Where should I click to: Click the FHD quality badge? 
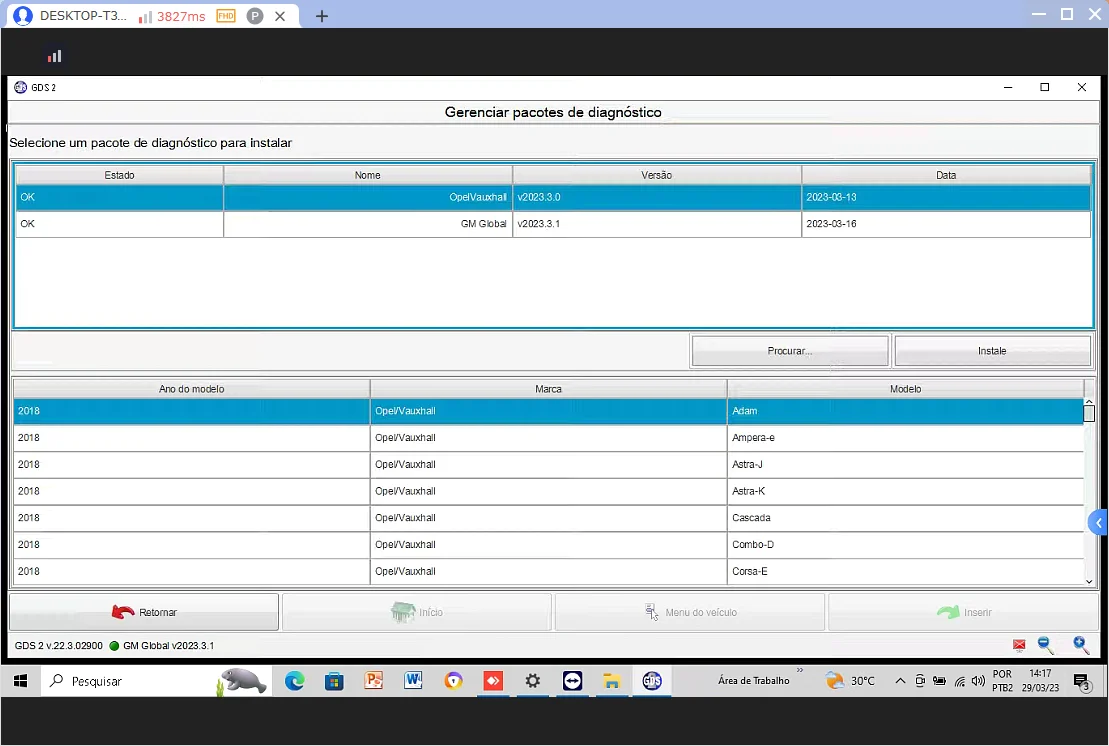226,16
